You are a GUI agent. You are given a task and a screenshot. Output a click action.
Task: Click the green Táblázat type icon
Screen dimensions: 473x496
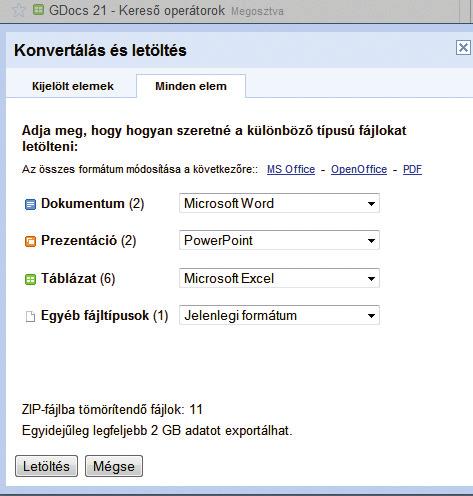pos(30,279)
